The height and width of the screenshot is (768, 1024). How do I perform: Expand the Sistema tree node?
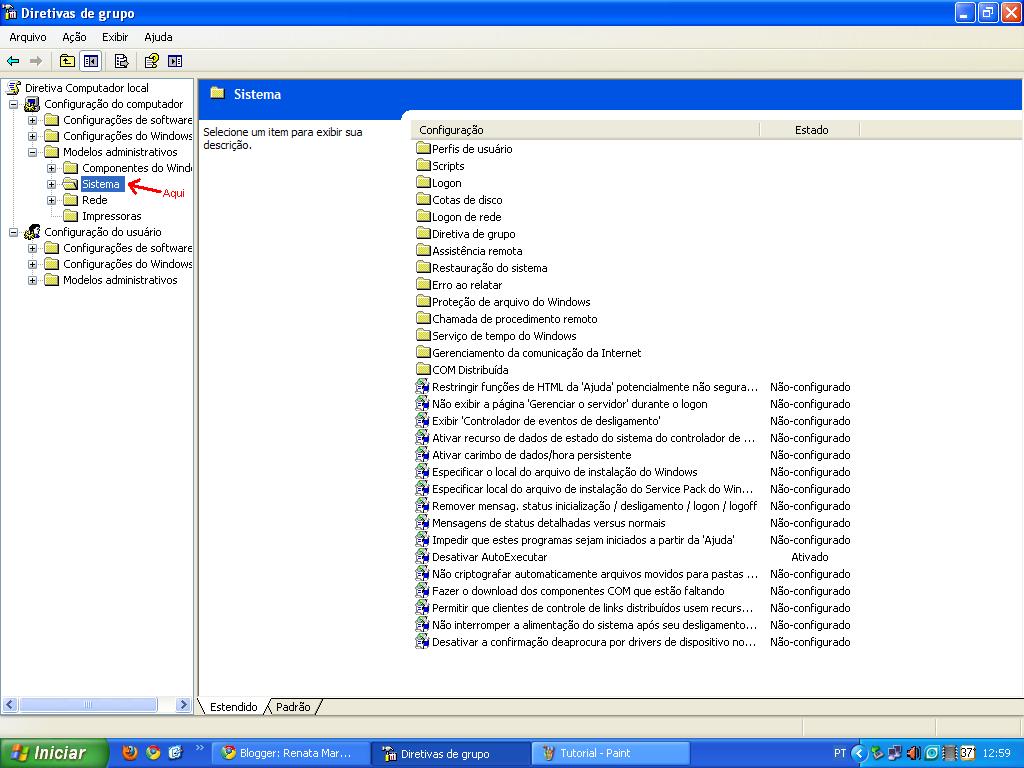tap(51, 184)
